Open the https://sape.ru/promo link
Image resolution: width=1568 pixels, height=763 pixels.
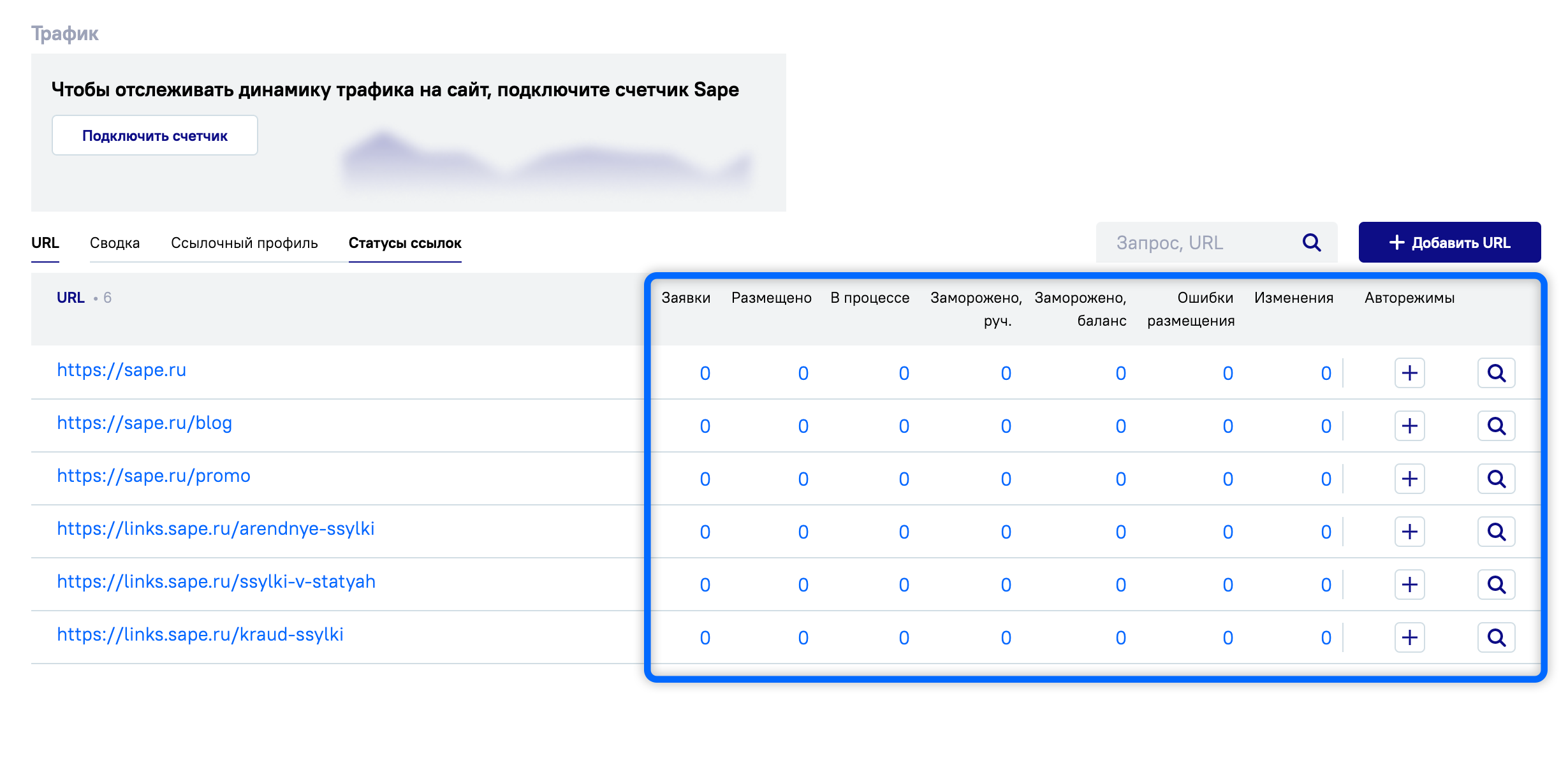[x=154, y=476]
